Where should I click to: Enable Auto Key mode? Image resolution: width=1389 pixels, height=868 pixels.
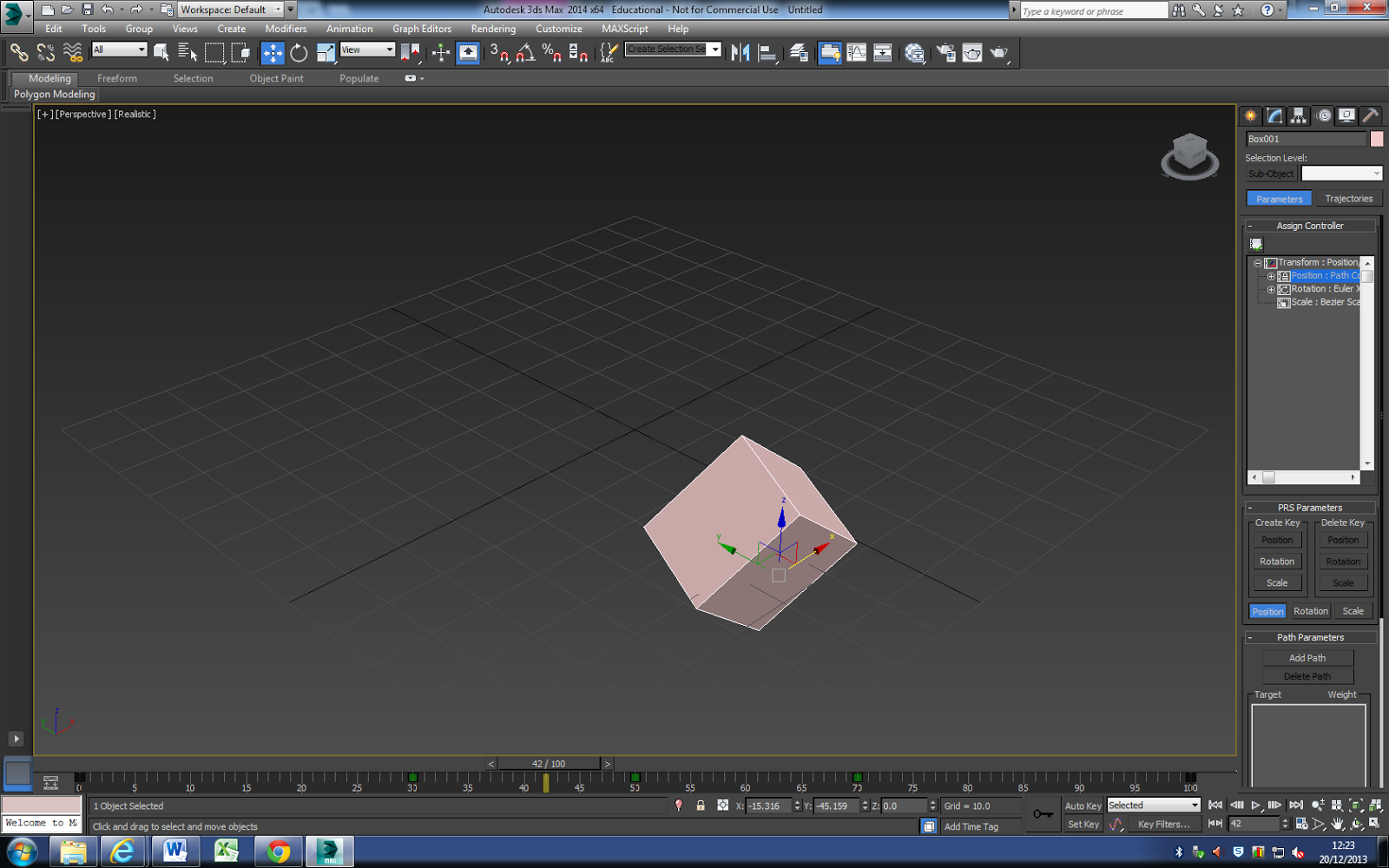click(x=1082, y=806)
